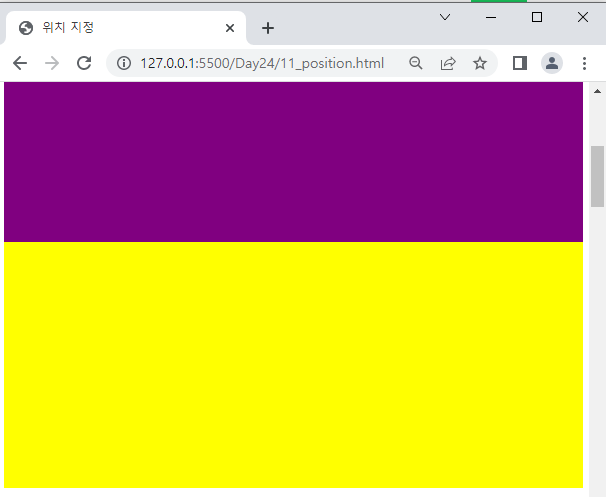
Task: Maximize the browser window
Action: [537, 17]
